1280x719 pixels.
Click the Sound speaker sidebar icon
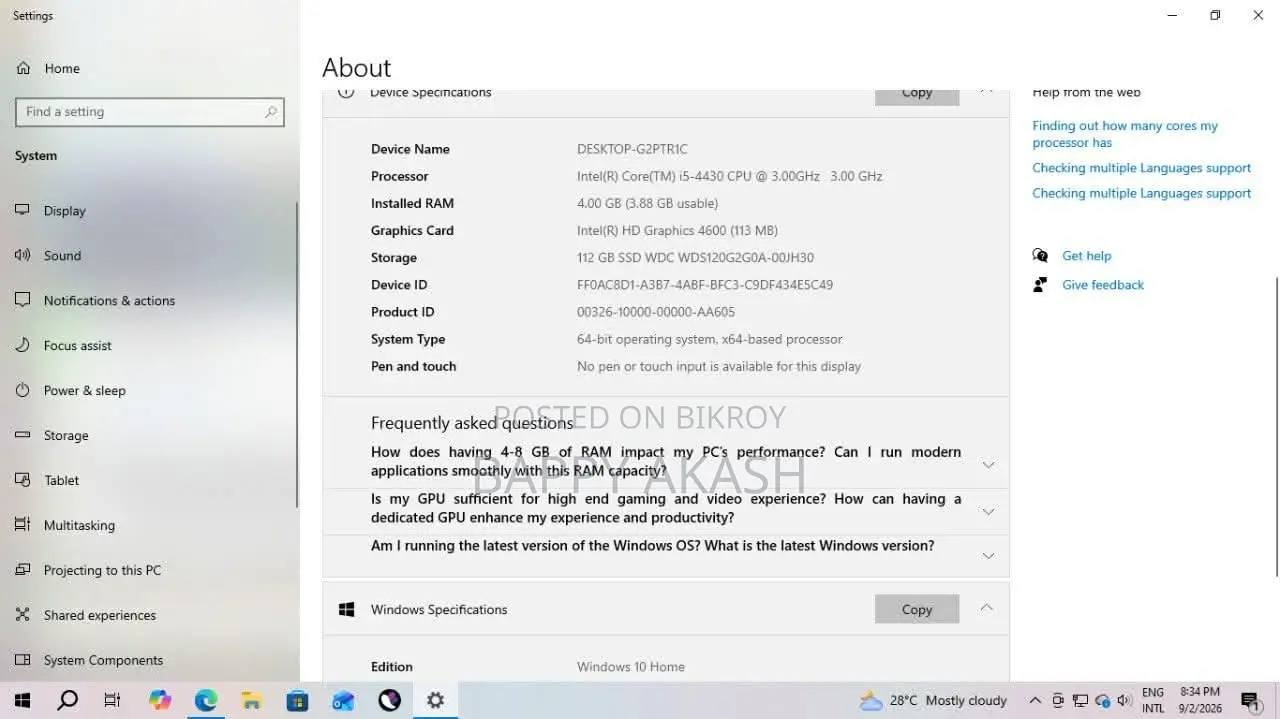point(23,255)
